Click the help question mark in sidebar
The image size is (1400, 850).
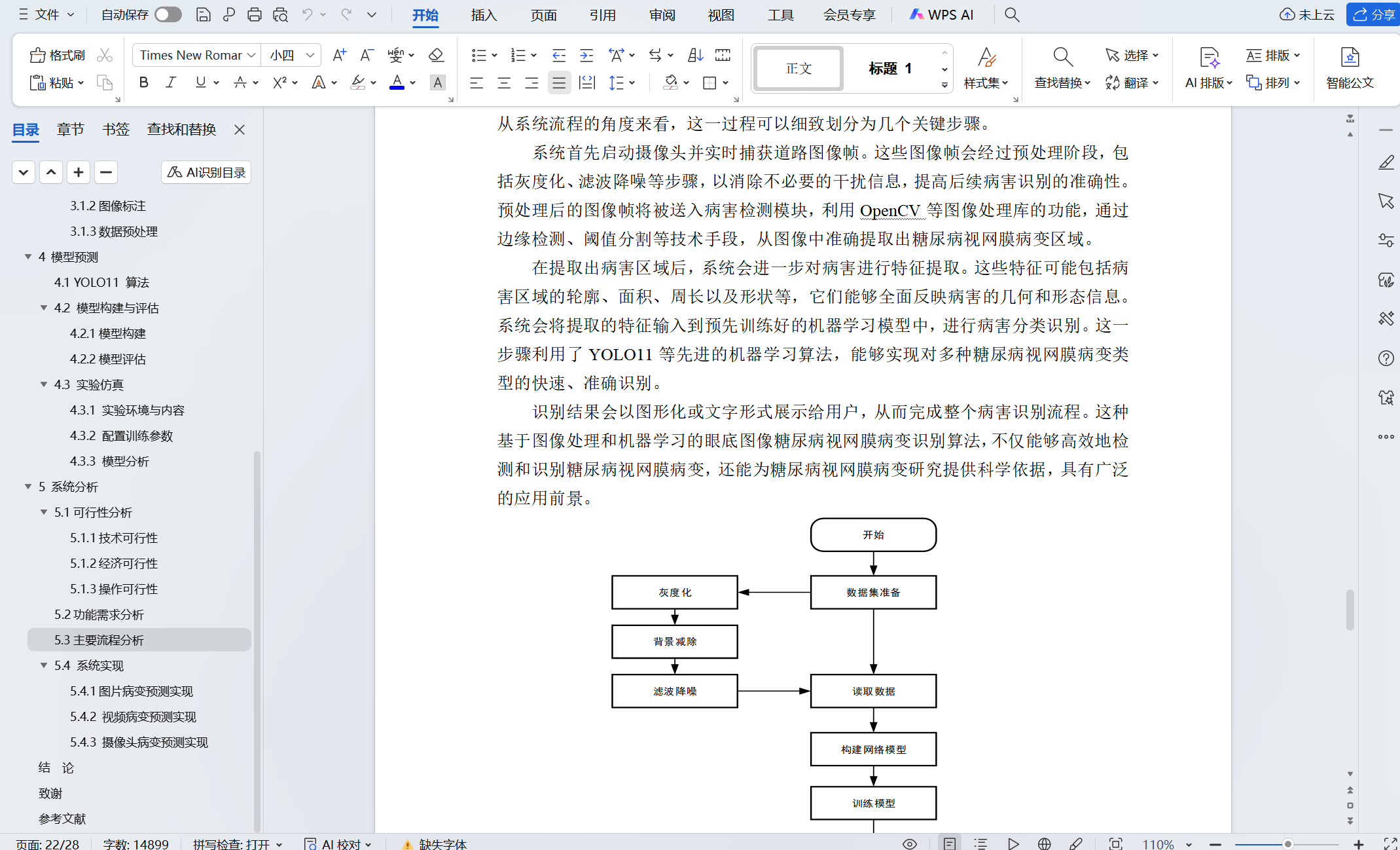click(x=1386, y=358)
